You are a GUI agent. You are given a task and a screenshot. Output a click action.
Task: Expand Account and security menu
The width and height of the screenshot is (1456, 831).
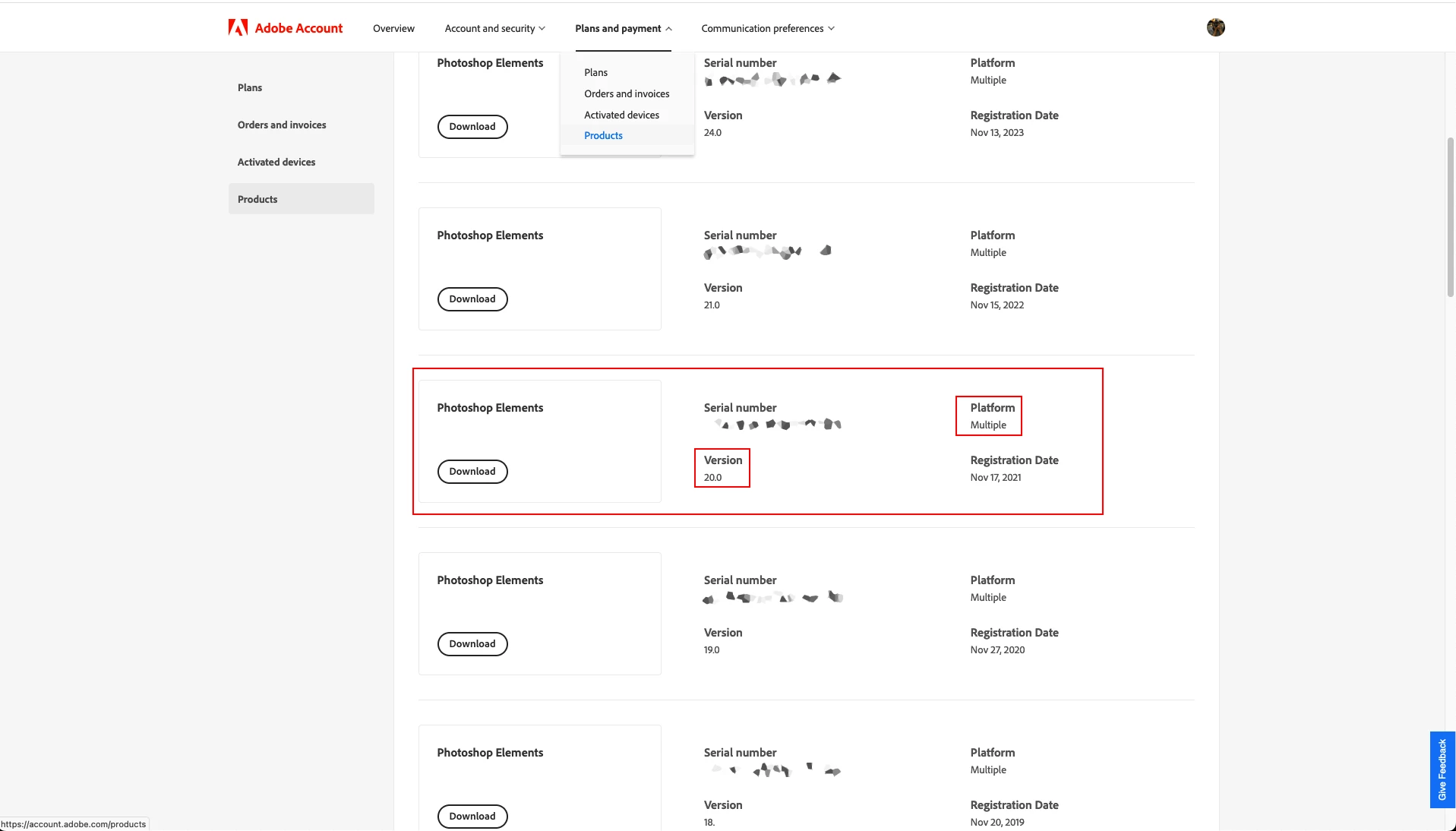tap(495, 28)
